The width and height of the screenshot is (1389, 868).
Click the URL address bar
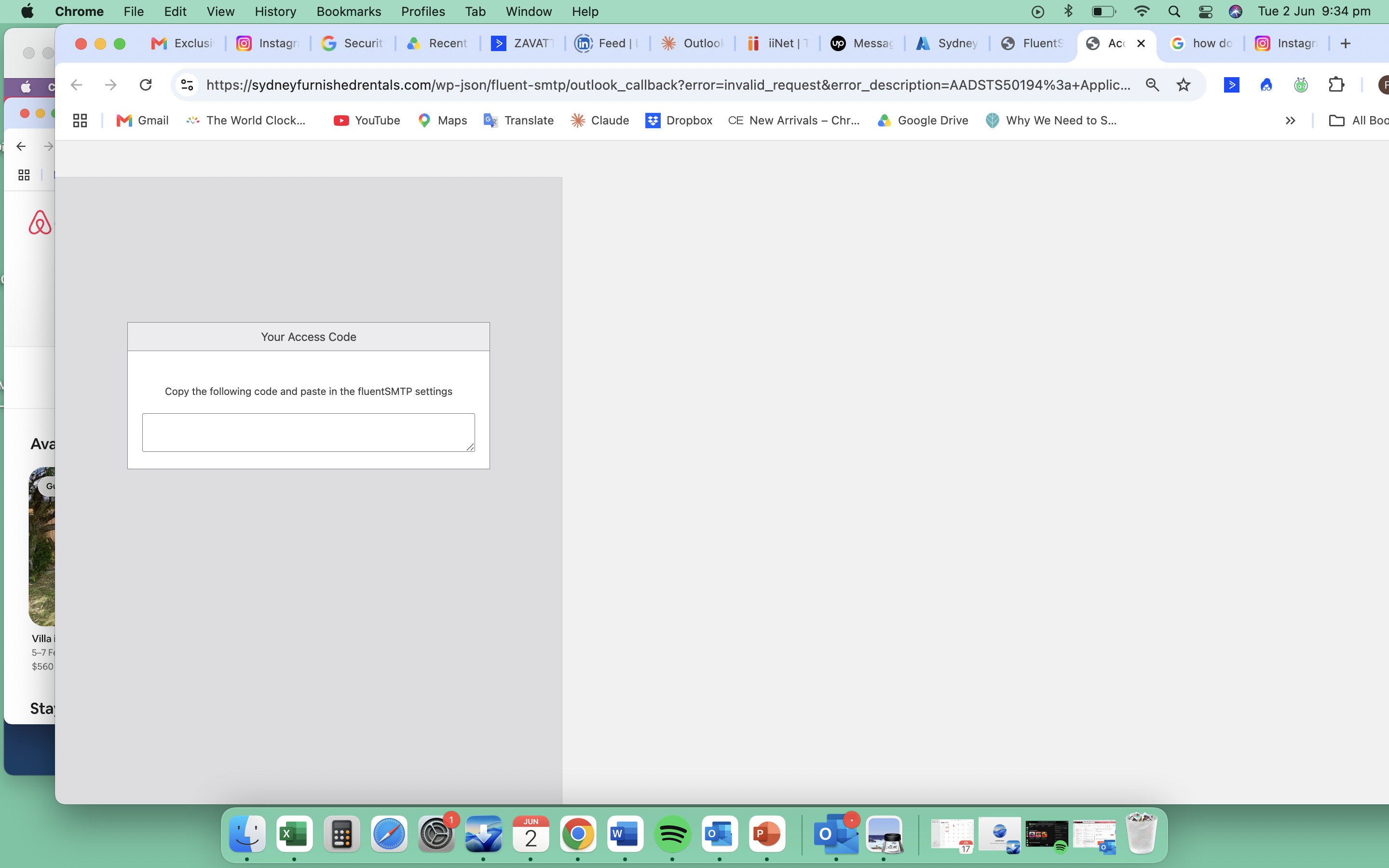click(668, 85)
